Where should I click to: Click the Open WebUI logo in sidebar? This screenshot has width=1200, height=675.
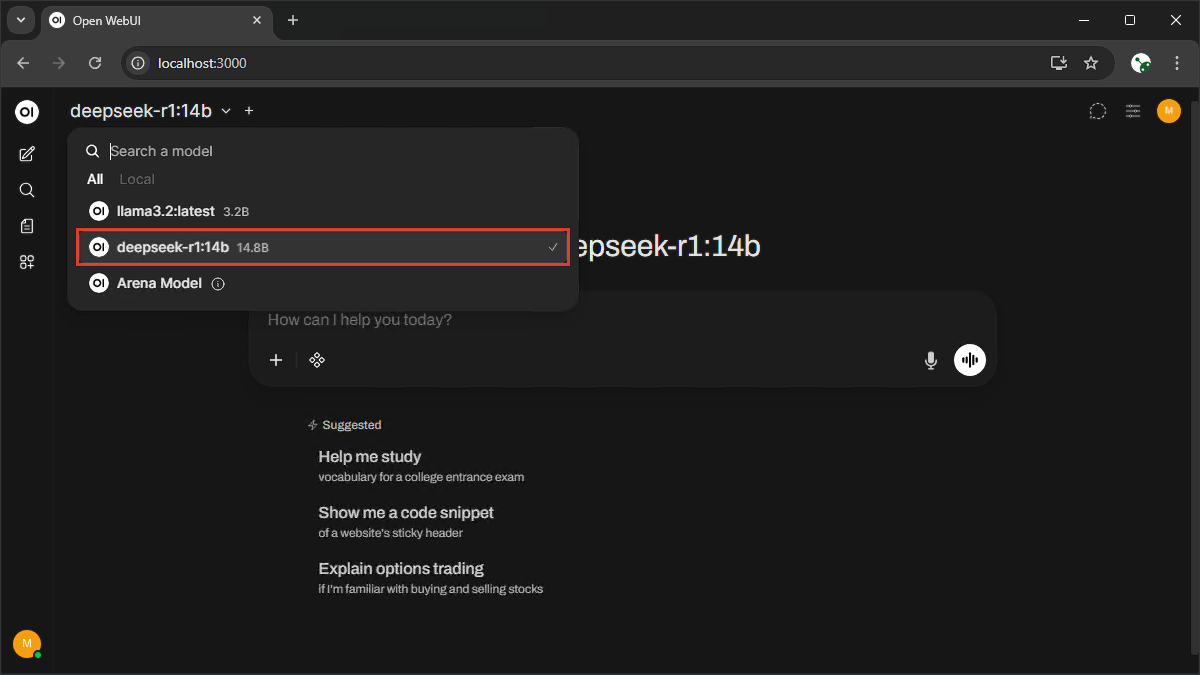[27, 112]
